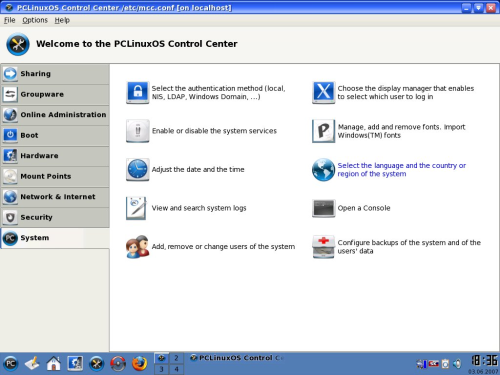Click the network monitor tray icon
Screen dimensions: 500x375
point(421,364)
